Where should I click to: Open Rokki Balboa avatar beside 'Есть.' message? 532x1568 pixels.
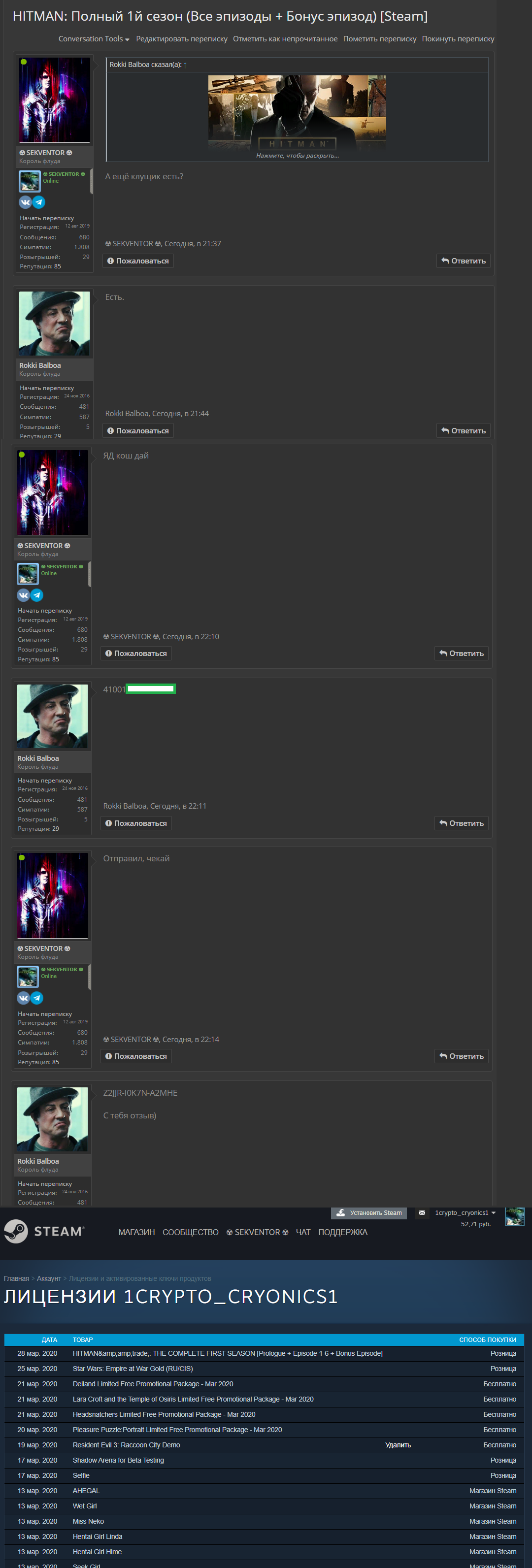tap(55, 323)
